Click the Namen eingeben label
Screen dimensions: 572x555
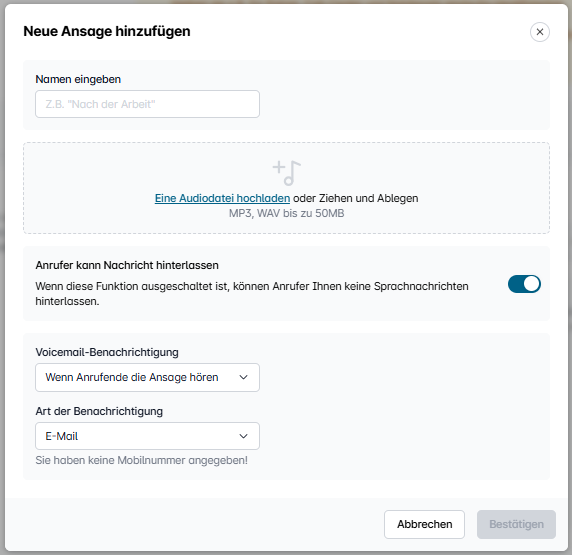point(78,79)
